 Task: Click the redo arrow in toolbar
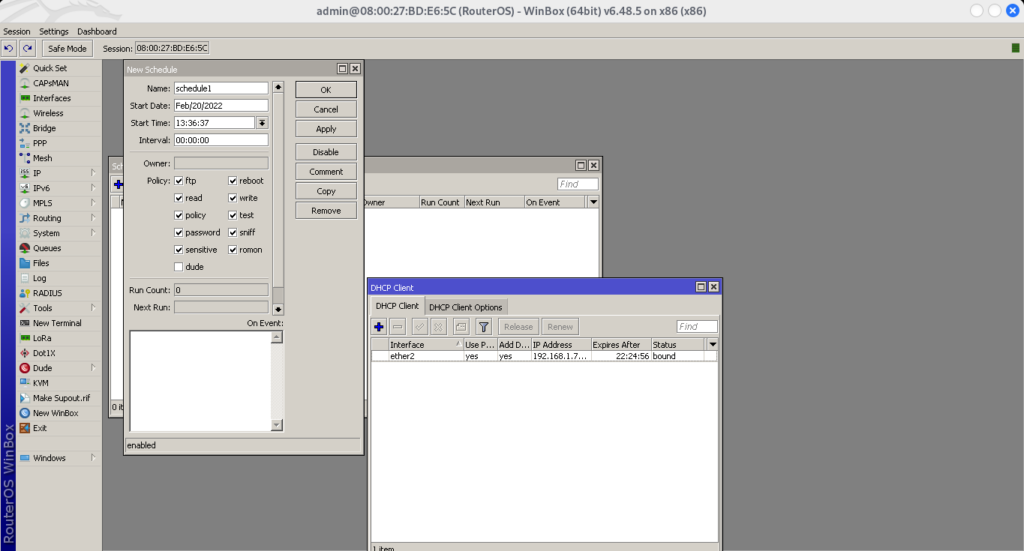tap(27, 48)
